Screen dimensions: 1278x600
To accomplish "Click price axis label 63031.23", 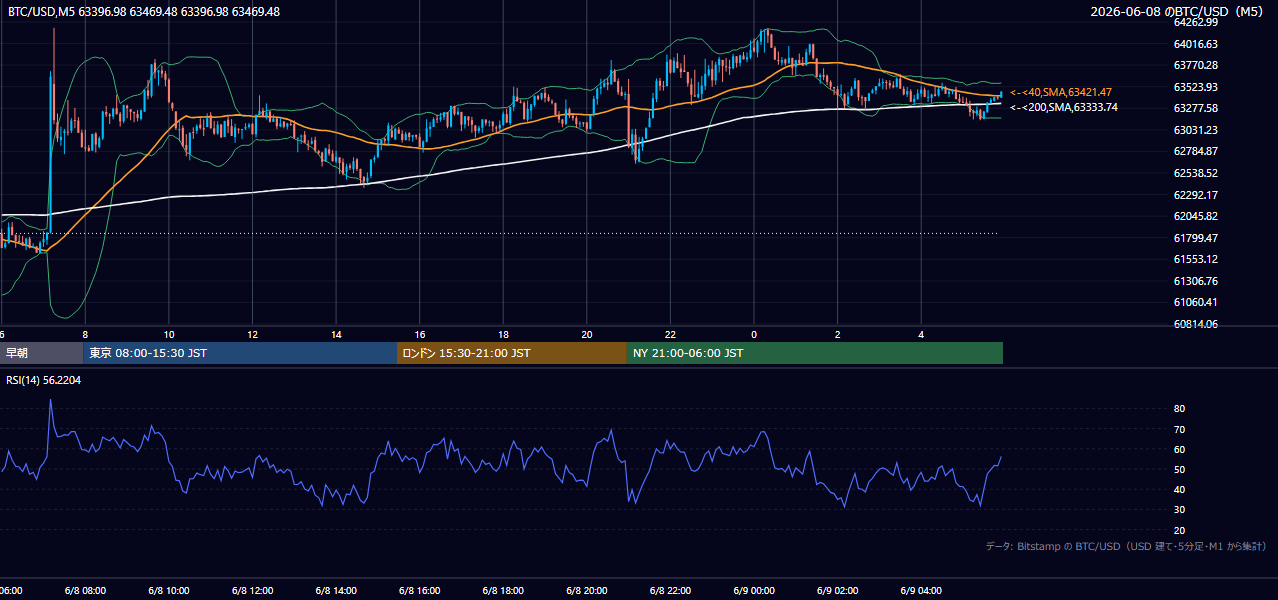I will click(x=1195, y=130).
